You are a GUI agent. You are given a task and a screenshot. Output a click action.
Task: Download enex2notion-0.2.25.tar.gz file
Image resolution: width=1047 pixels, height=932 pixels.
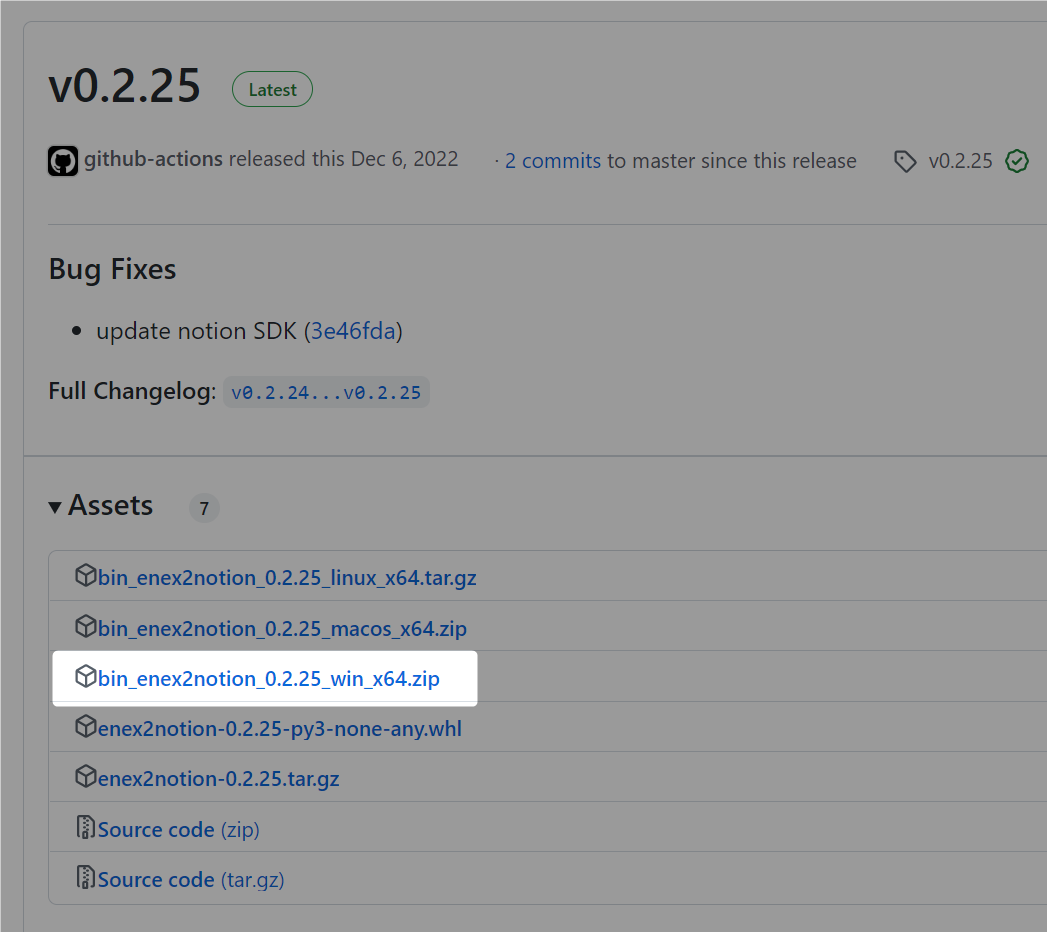point(218,778)
